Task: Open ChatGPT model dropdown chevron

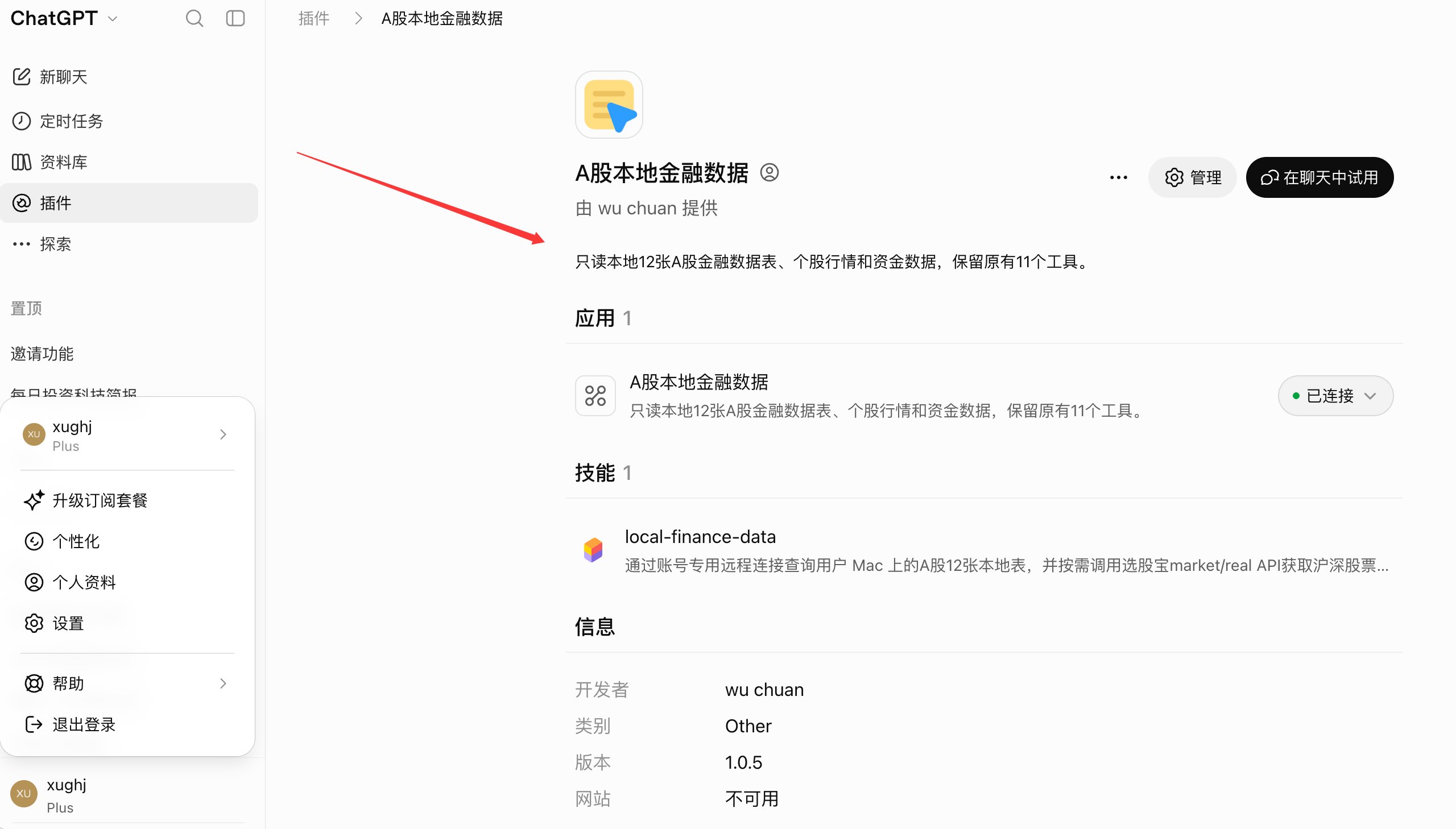Action: (113, 19)
